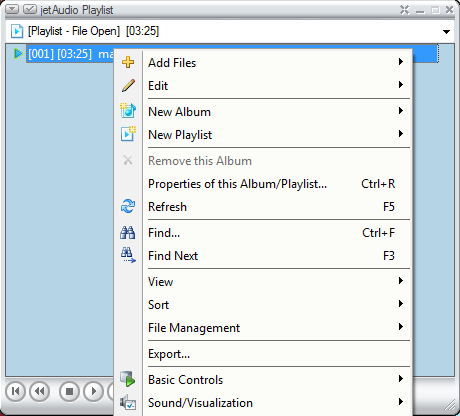Screen dimensions: 460x416
Task: Toggle the title bar checkmark button
Action: [x=30, y=9]
